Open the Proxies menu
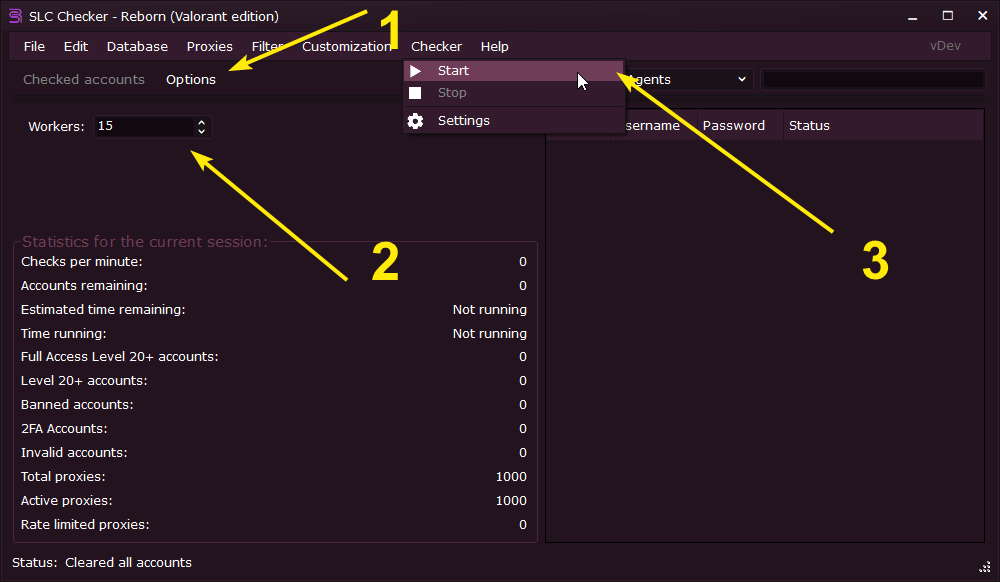Viewport: 1000px width, 582px height. point(209,47)
